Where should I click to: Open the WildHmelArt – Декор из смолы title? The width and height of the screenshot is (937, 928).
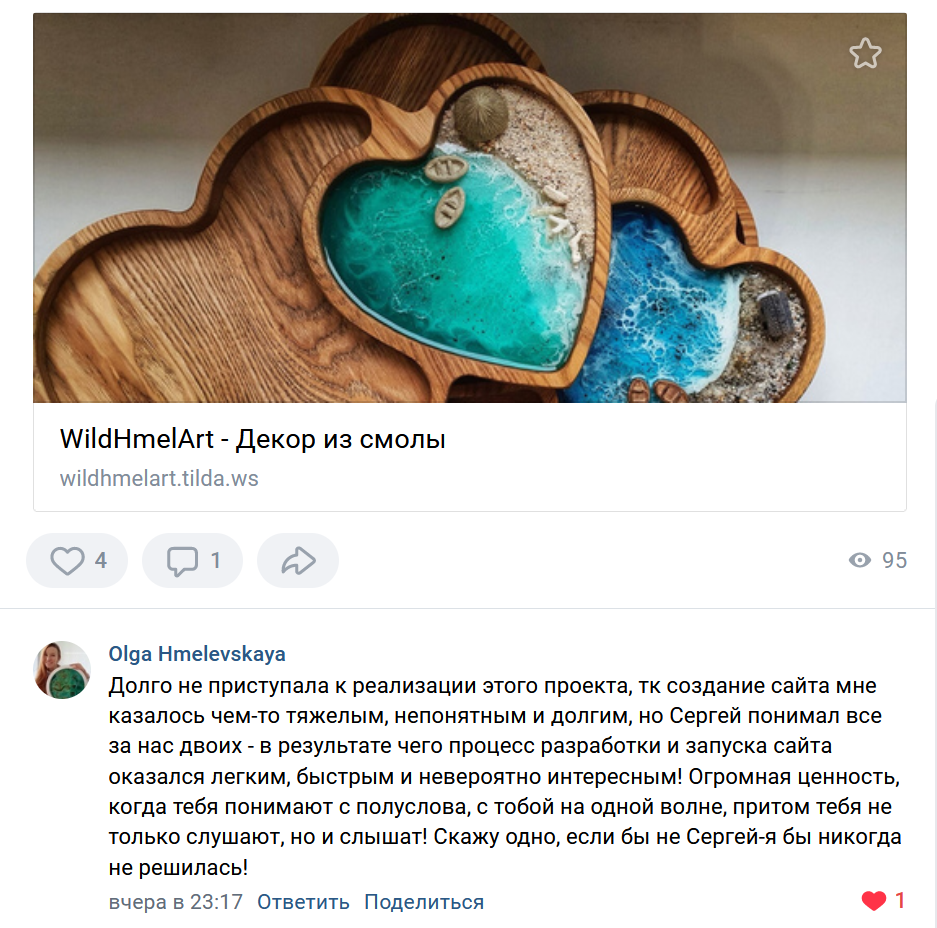(253, 439)
